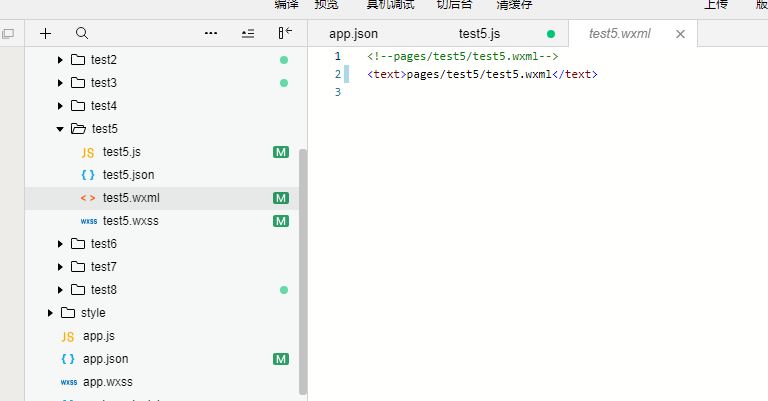The image size is (768, 401).
Task: Open app.json in the file tree
Action: (x=105, y=359)
